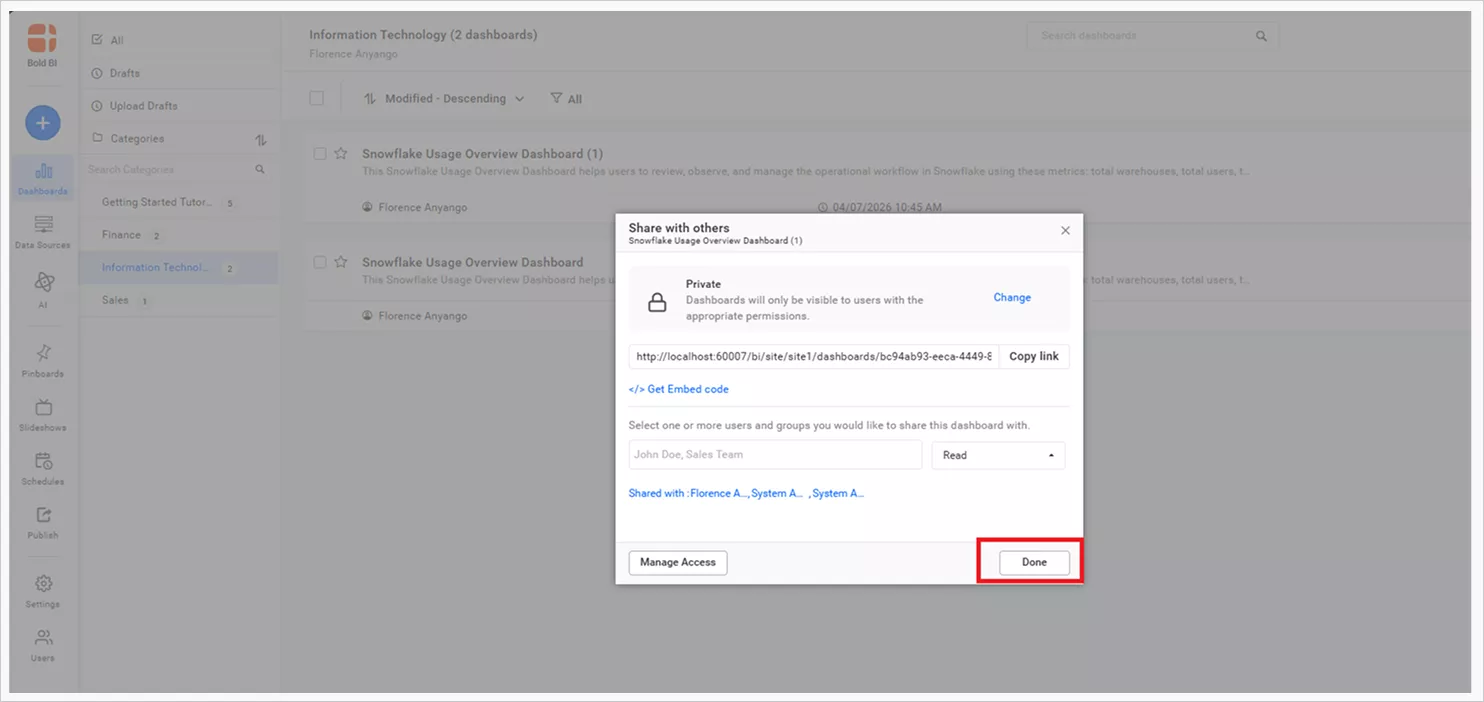Screen dimensions: 1484x702
Task: Open Settings in the sidebar
Action: coord(43,592)
